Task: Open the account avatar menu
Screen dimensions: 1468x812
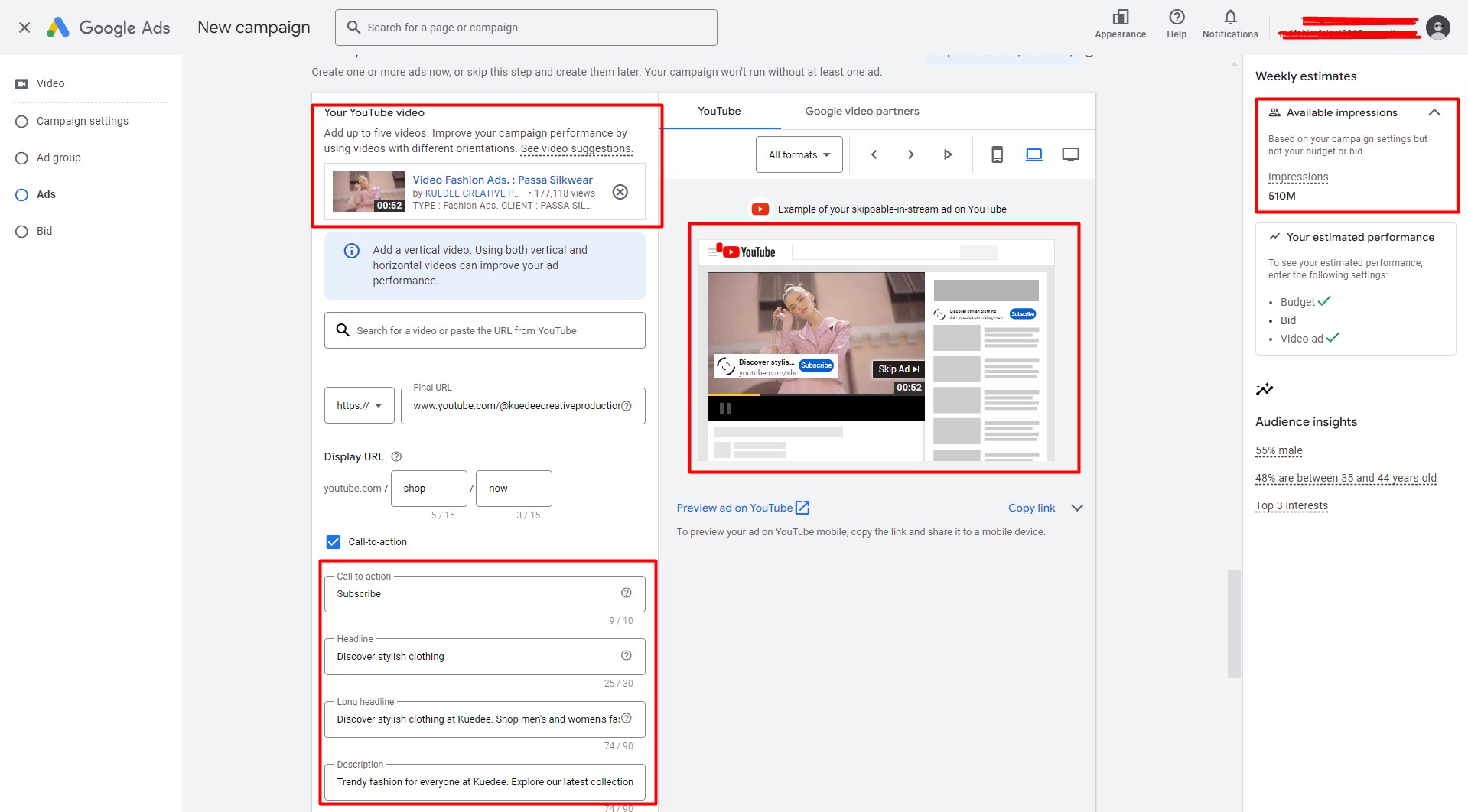Action: click(x=1438, y=28)
